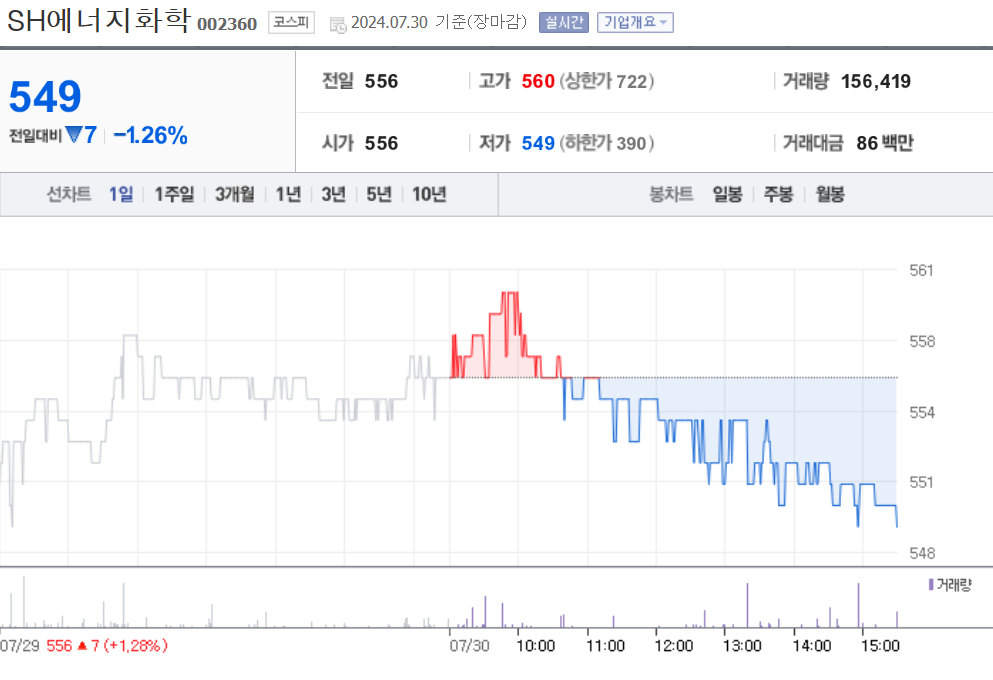Click the 코스피 market badge
The height and width of the screenshot is (680, 993).
[x=291, y=22]
